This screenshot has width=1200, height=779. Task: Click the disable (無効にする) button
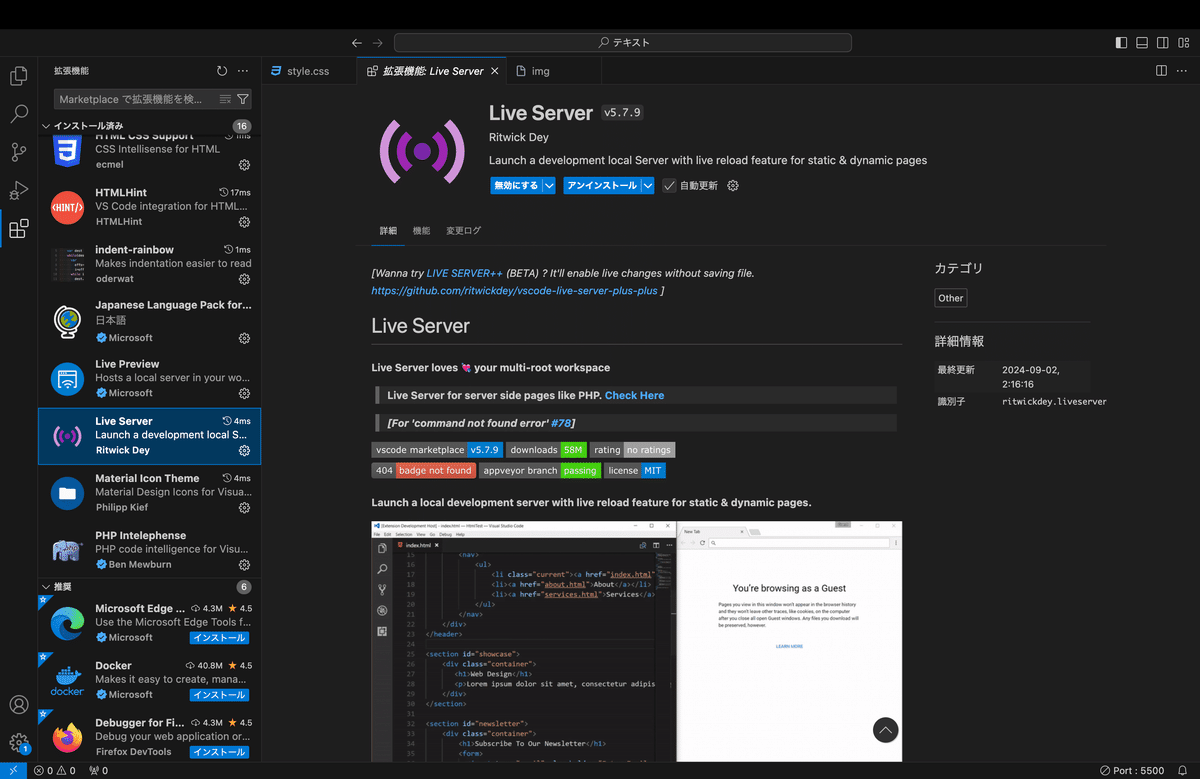coord(516,186)
